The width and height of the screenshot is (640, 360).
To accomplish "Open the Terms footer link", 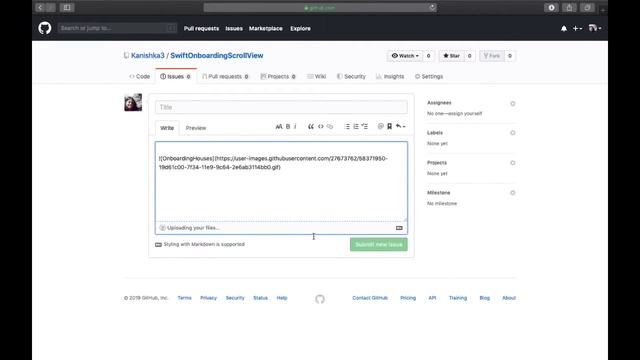I will tap(184, 298).
